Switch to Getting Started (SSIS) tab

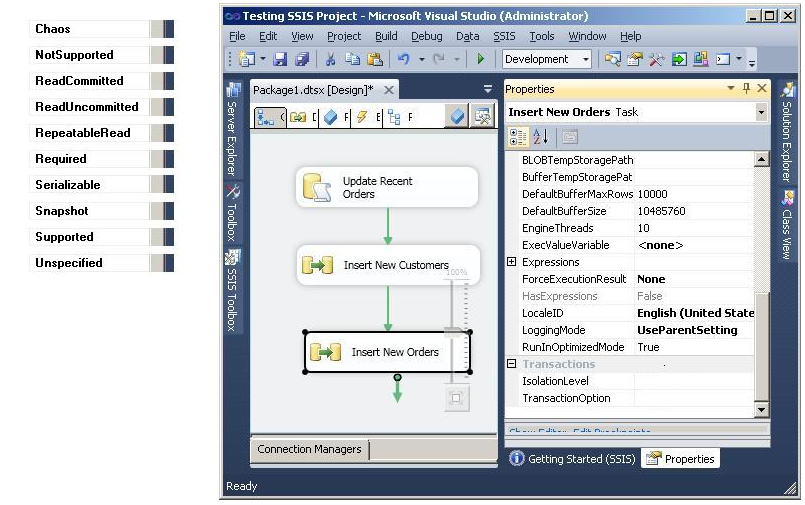pyautogui.click(x=573, y=459)
